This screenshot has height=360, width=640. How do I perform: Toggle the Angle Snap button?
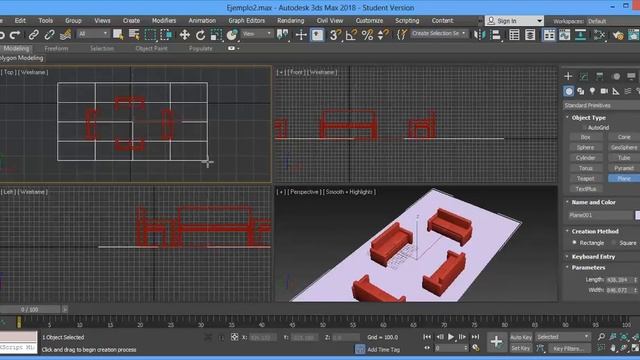[x=351, y=35]
